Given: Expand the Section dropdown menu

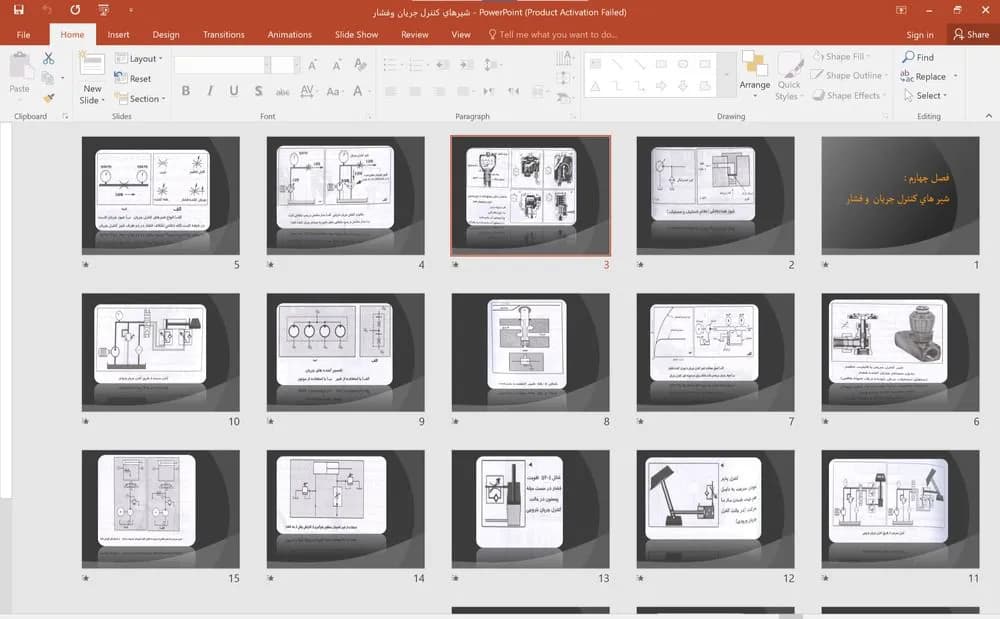Looking at the screenshot, I should pos(140,99).
